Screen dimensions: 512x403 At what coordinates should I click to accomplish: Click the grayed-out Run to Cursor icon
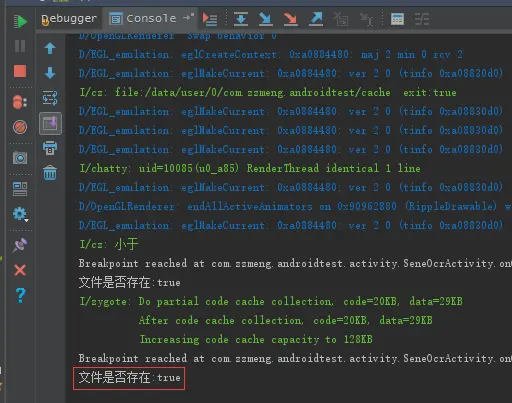[366, 19]
